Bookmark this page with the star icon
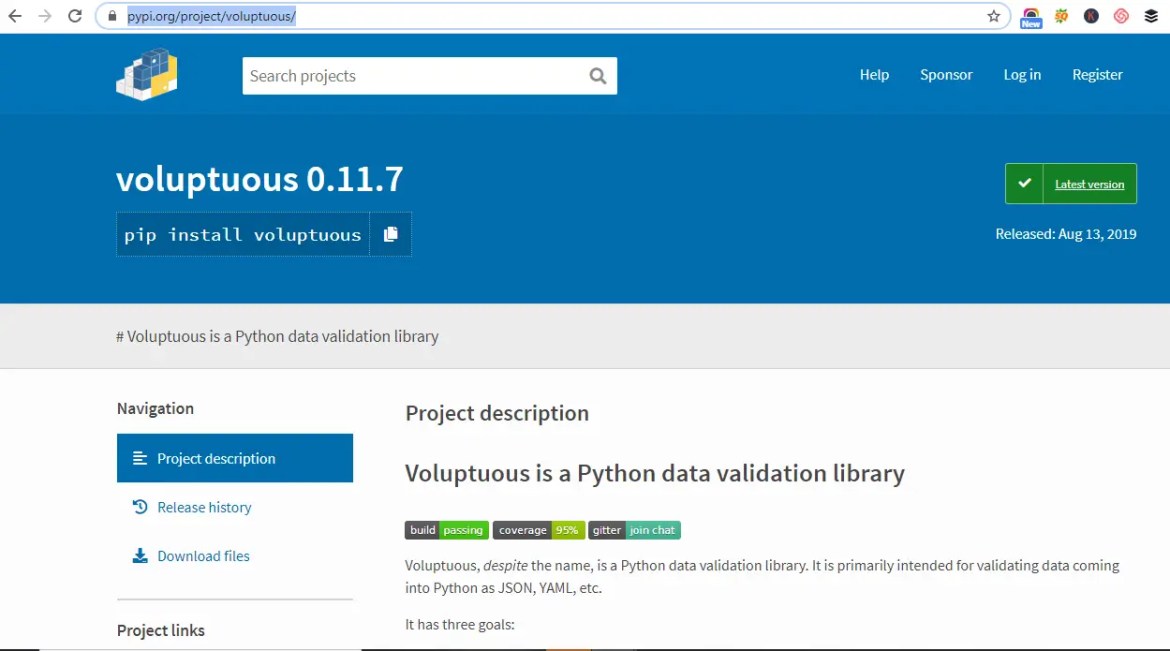 993,16
